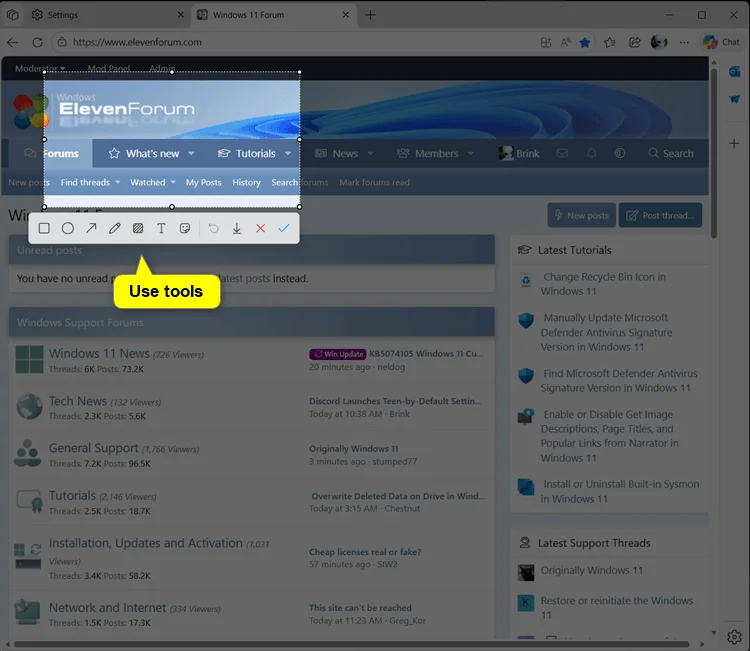Select the pencil freehand tool

pos(115,228)
